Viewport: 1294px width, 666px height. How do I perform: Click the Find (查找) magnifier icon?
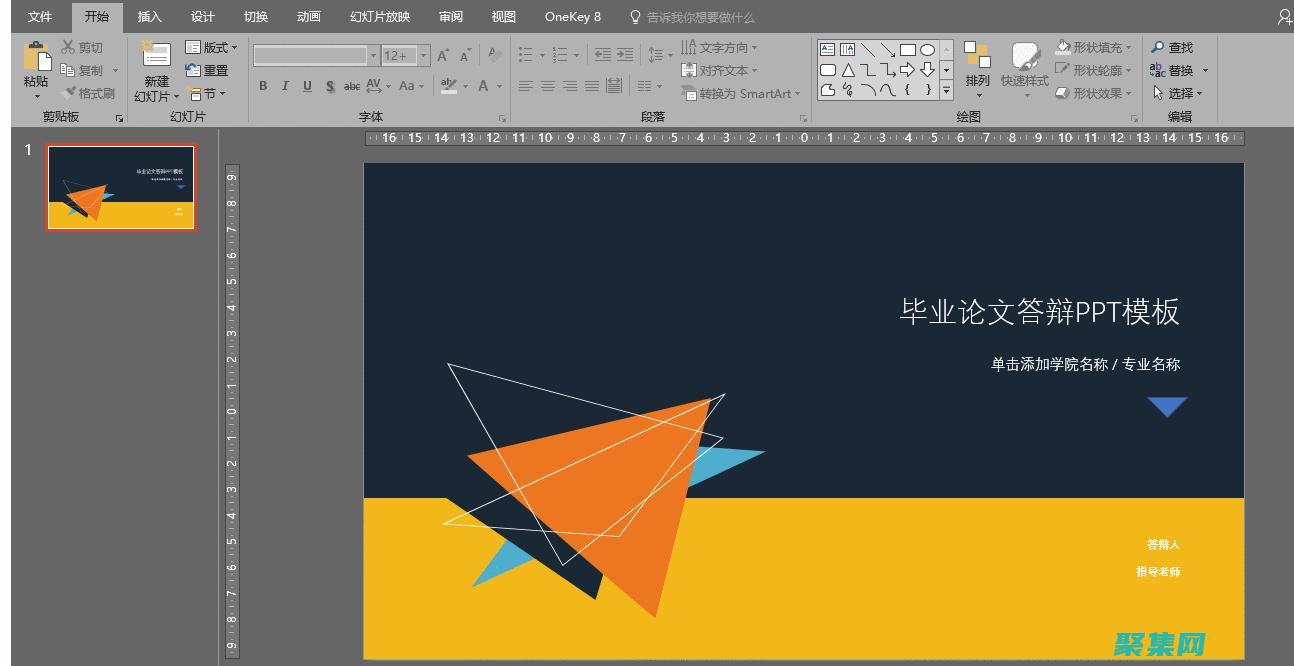(x=1158, y=47)
